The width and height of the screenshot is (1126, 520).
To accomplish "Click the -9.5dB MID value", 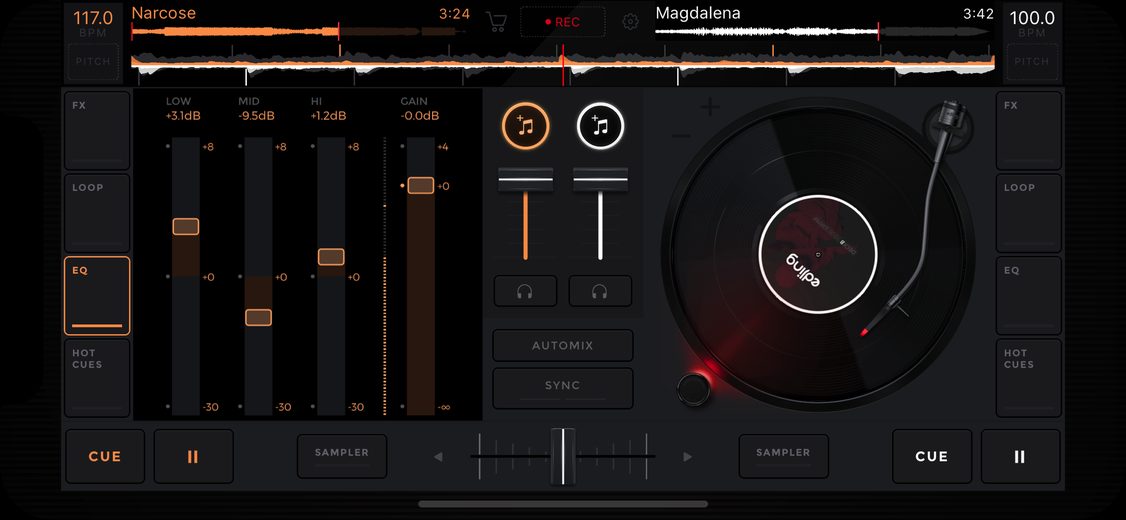I will (256, 116).
